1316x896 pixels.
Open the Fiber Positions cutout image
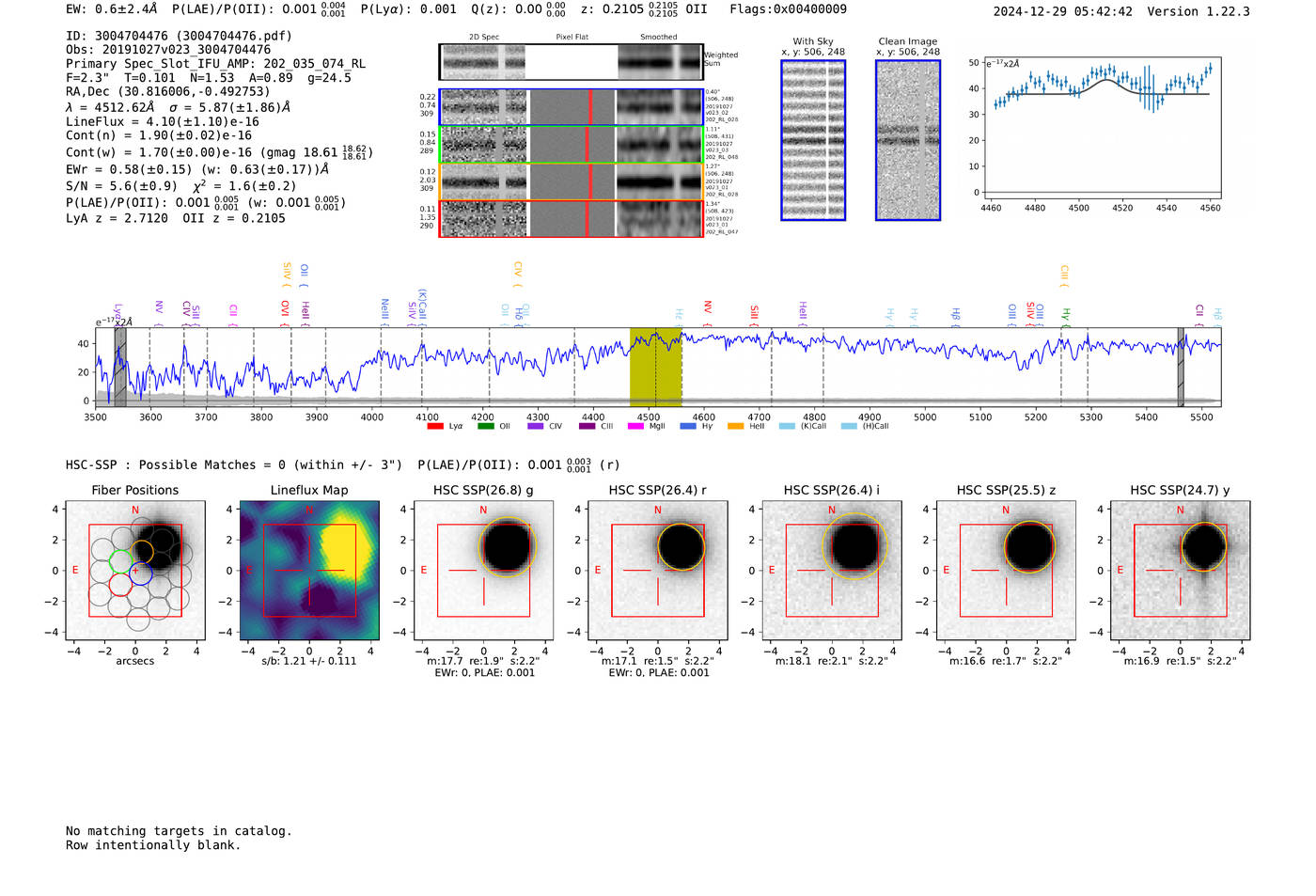point(135,570)
